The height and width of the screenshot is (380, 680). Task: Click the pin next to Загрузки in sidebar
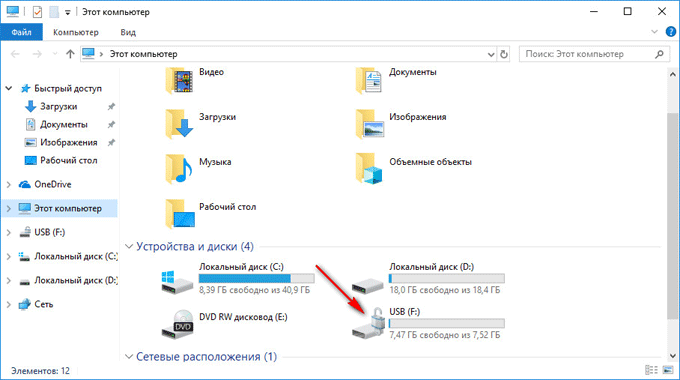coord(111,107)
